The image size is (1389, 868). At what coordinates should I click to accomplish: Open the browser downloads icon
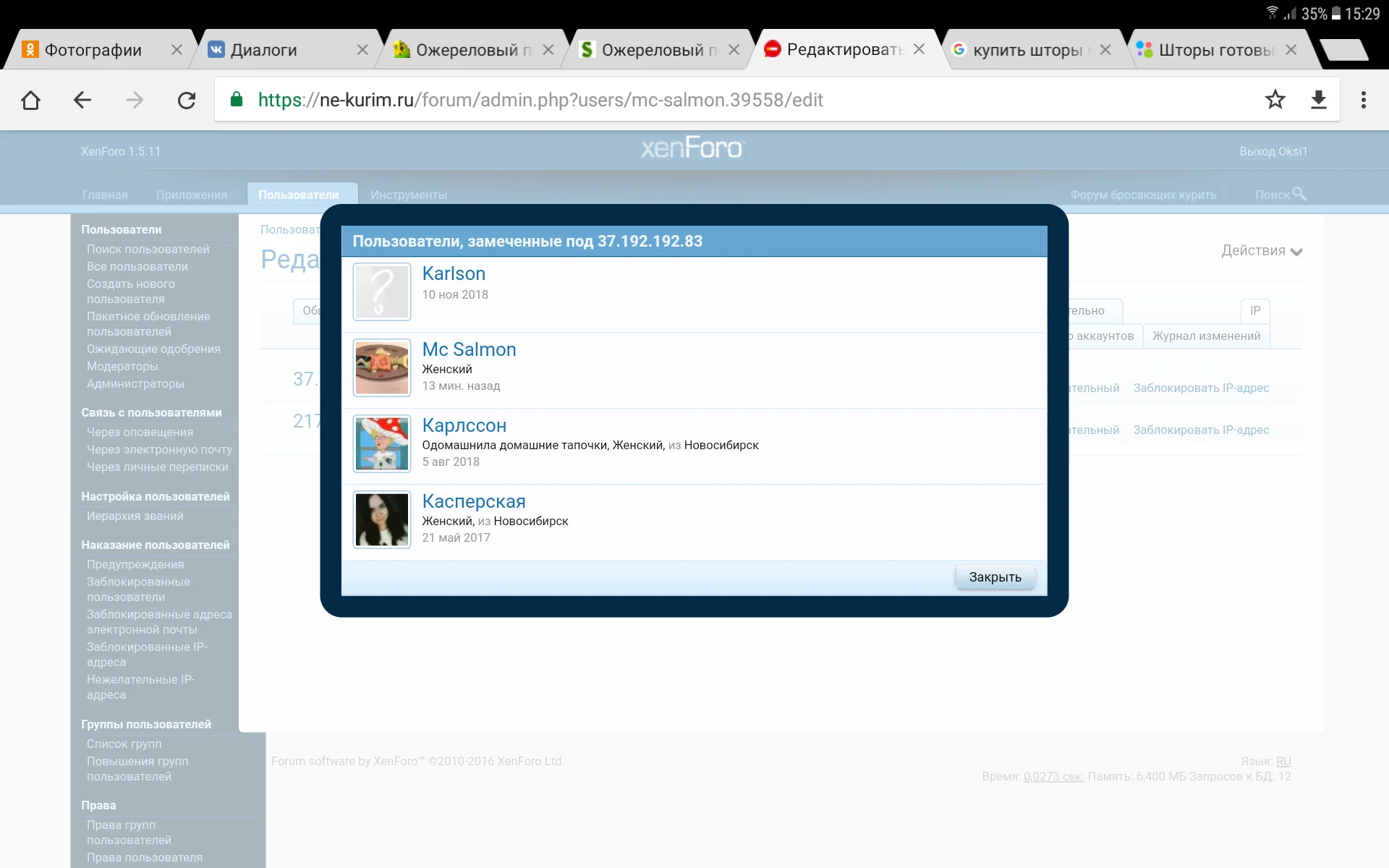[1318, 100]
